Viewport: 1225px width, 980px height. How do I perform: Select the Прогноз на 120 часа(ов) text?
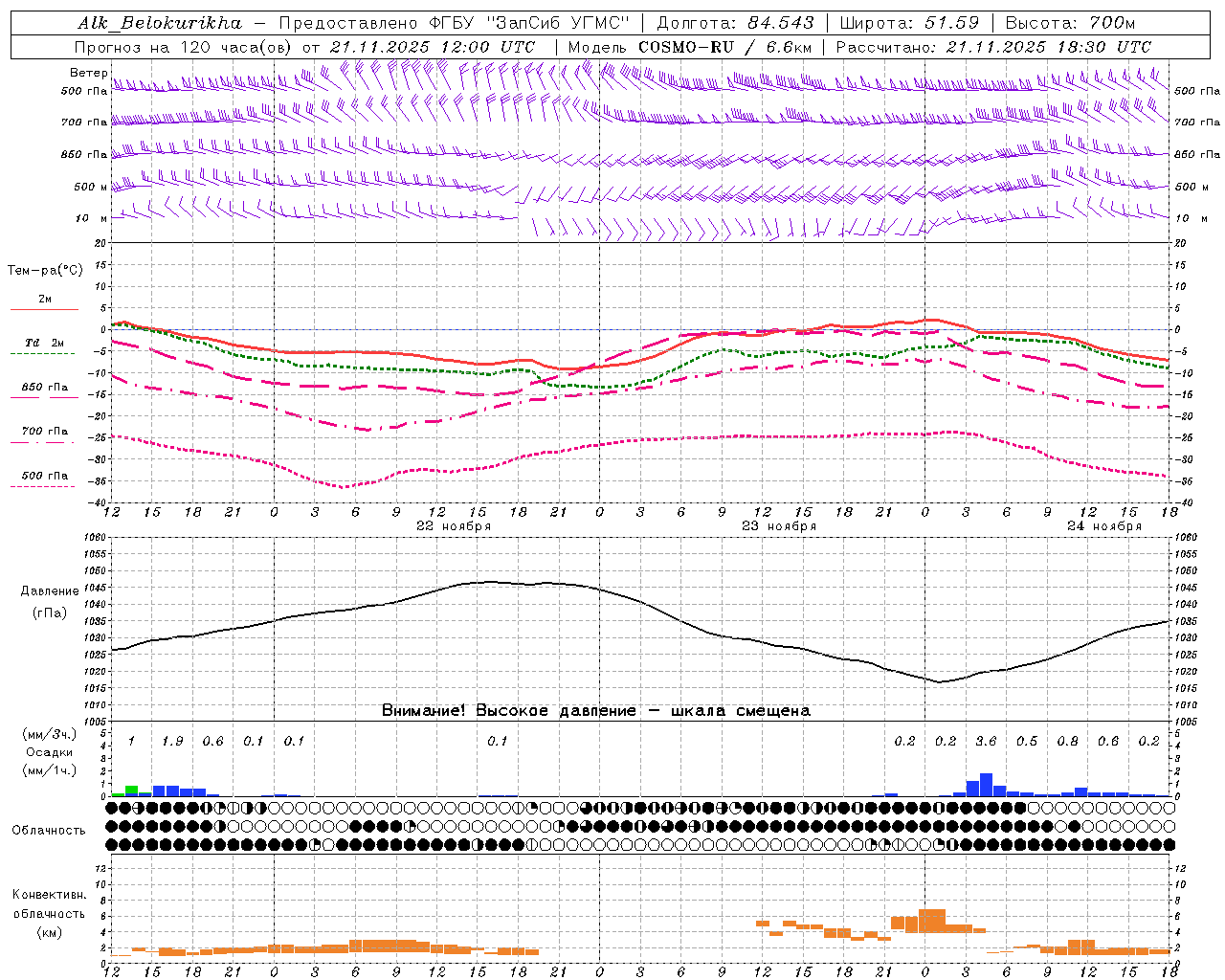184,47
